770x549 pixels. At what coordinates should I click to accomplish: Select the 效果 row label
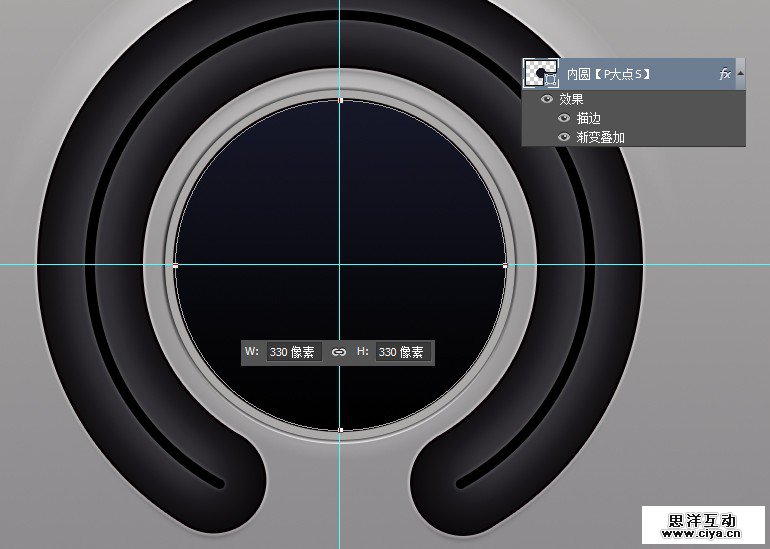coord(571,99)
